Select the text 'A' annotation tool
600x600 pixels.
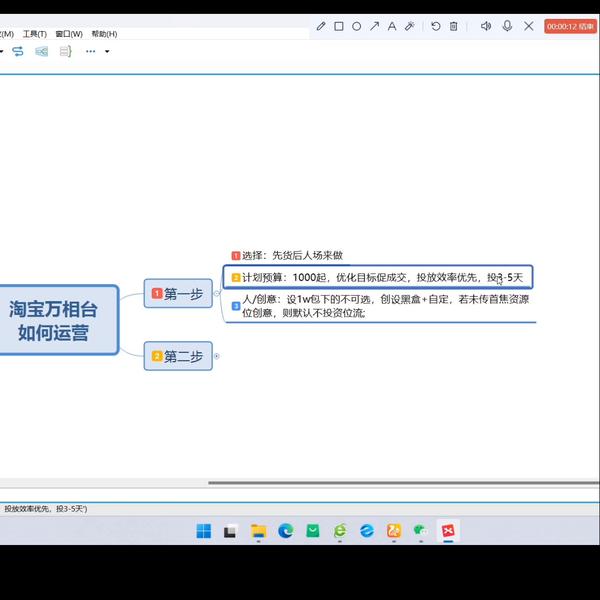tap(392, 26)
